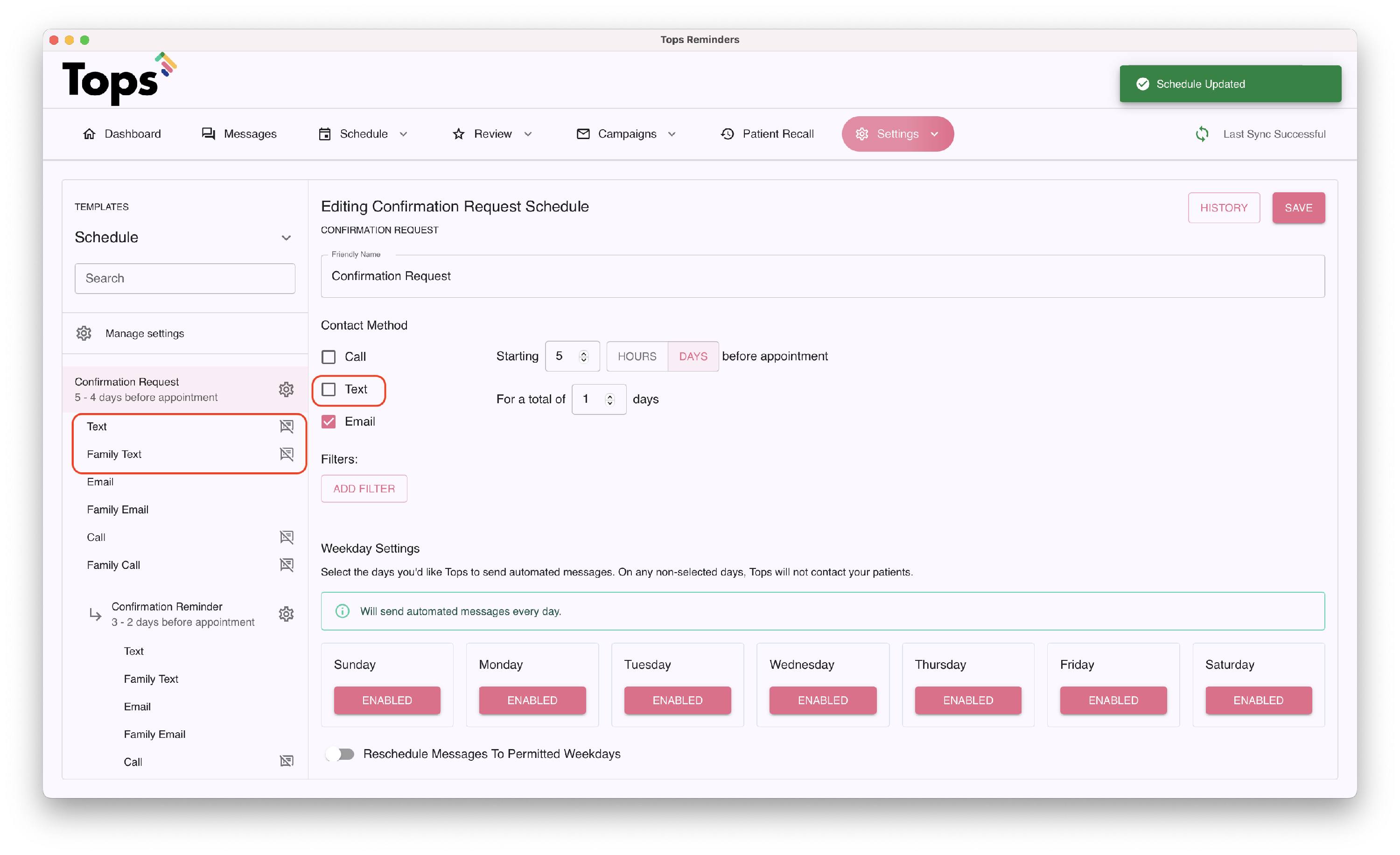Click the template Search field
Viewport: 1400px width, 855px height.
pos(185,278)
